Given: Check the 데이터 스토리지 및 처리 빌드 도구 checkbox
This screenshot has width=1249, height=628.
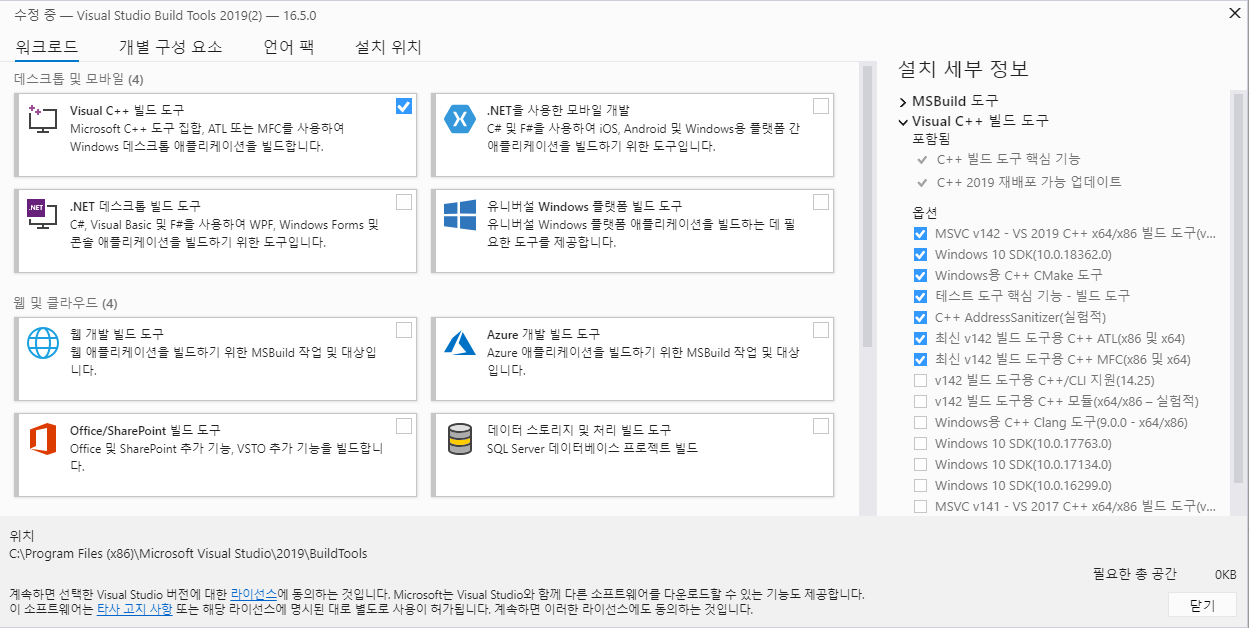Looking at the screenshot, I should 821,426.
